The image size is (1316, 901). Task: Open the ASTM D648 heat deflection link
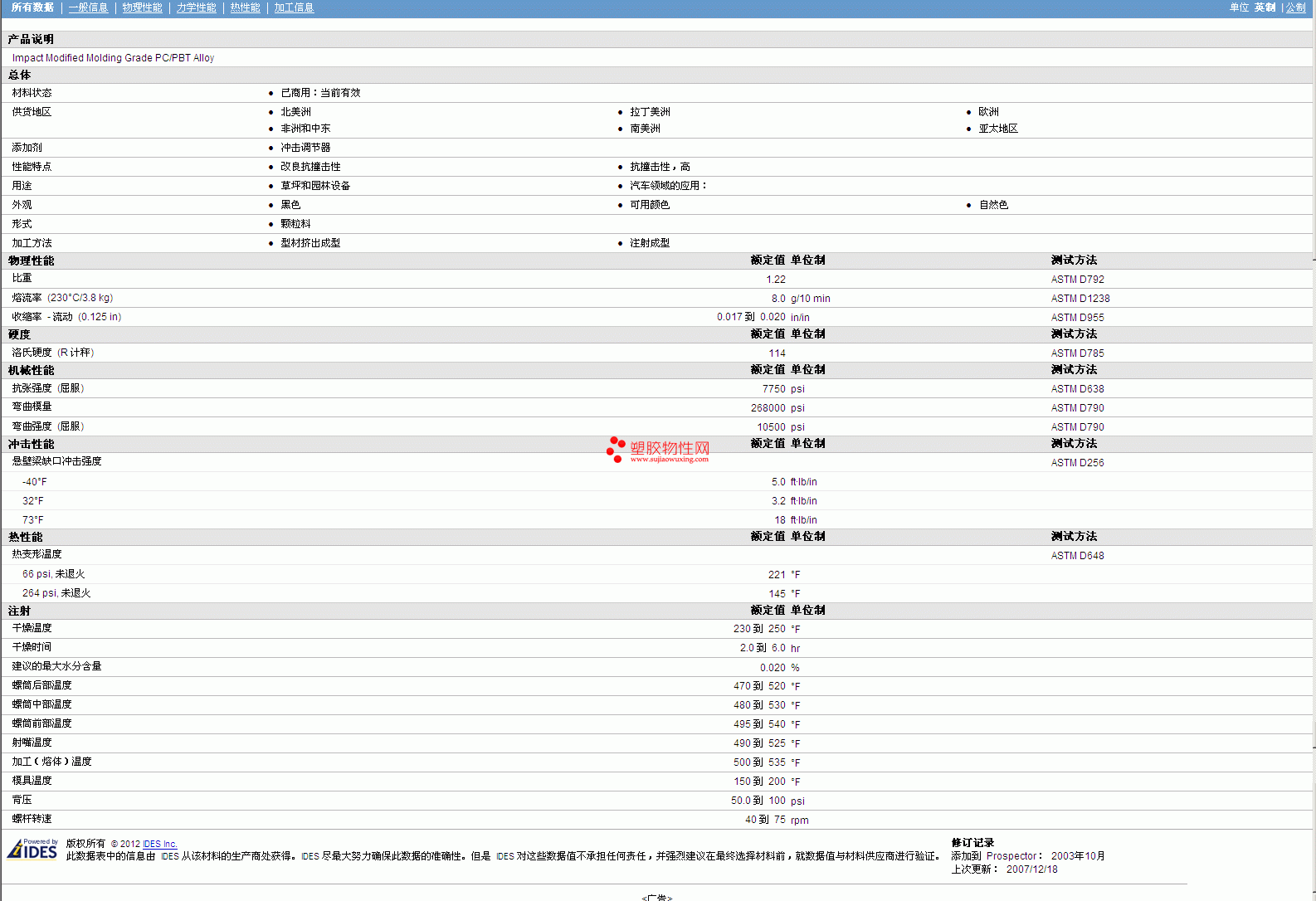1077,556
